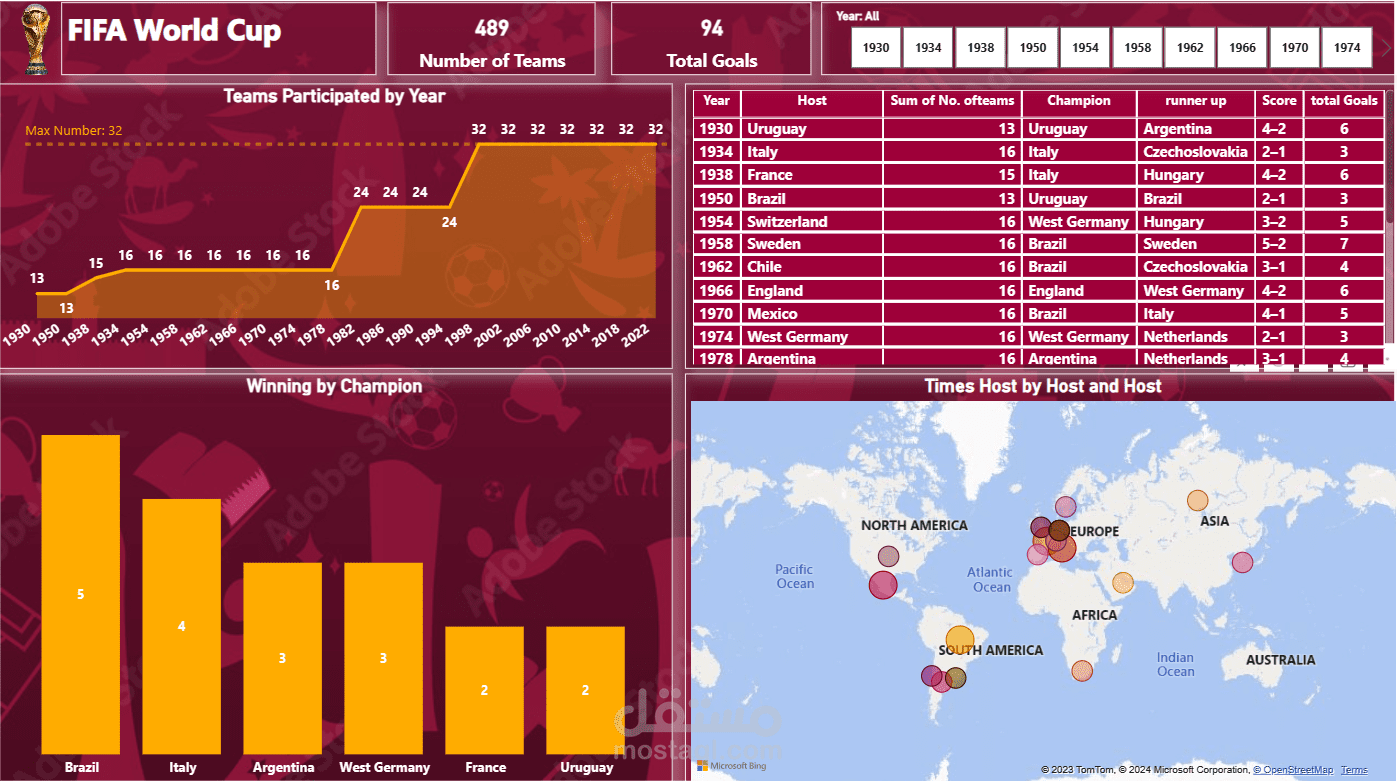The image size is (1397, 781).
Task: Select the 4–1 score cell
Action: pos(1279,314)
